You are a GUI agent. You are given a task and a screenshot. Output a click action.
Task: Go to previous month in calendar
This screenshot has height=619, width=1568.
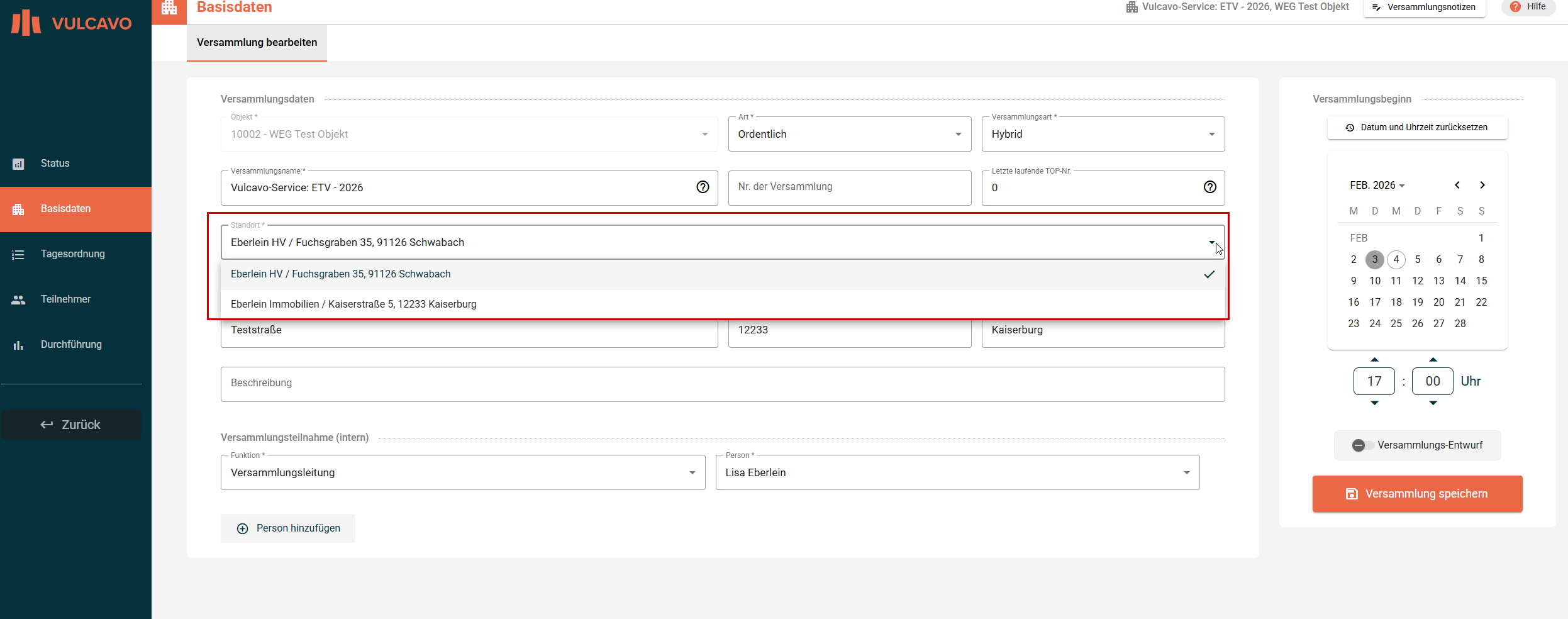[1457, 185]
